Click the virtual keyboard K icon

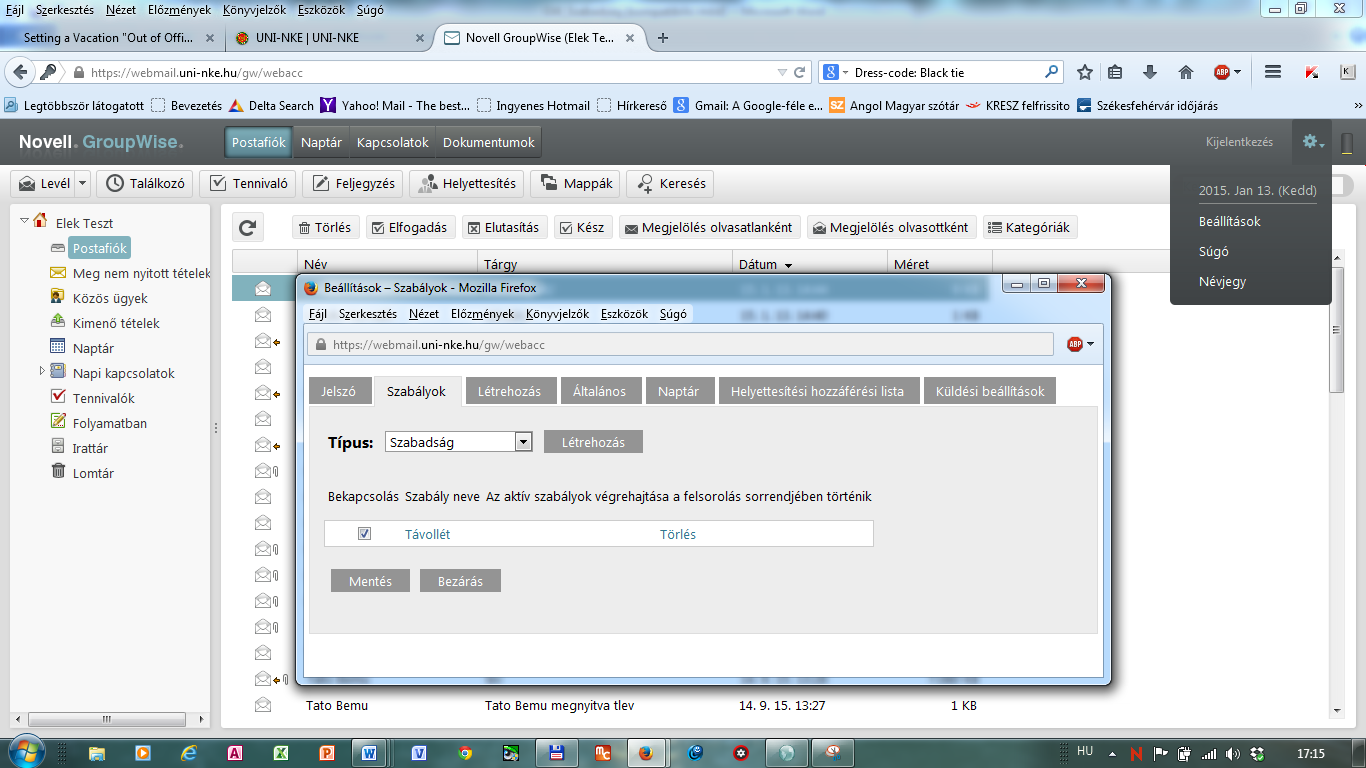click(1347, 72)
